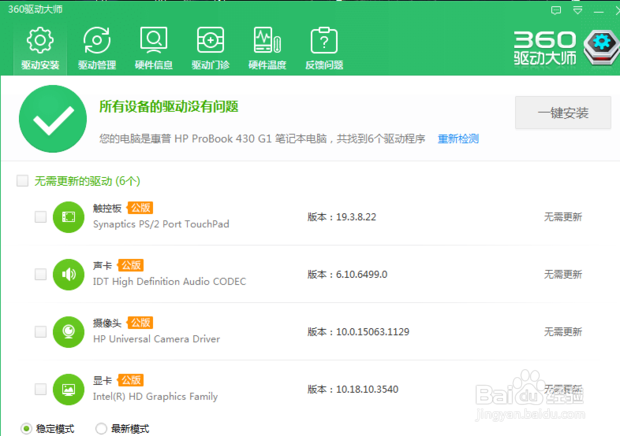Click the webcam device icon
The image size is (620, 436).
point(68,332)
